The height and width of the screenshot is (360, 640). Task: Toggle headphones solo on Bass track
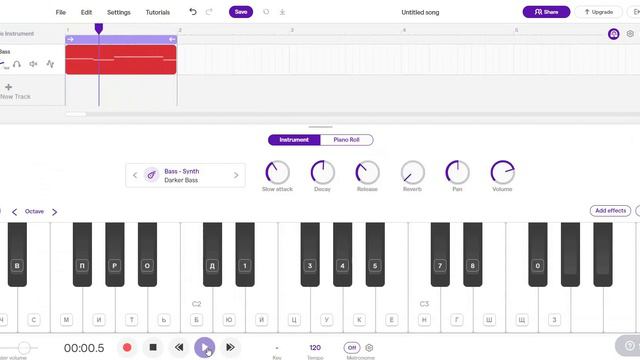click(17, 64)
